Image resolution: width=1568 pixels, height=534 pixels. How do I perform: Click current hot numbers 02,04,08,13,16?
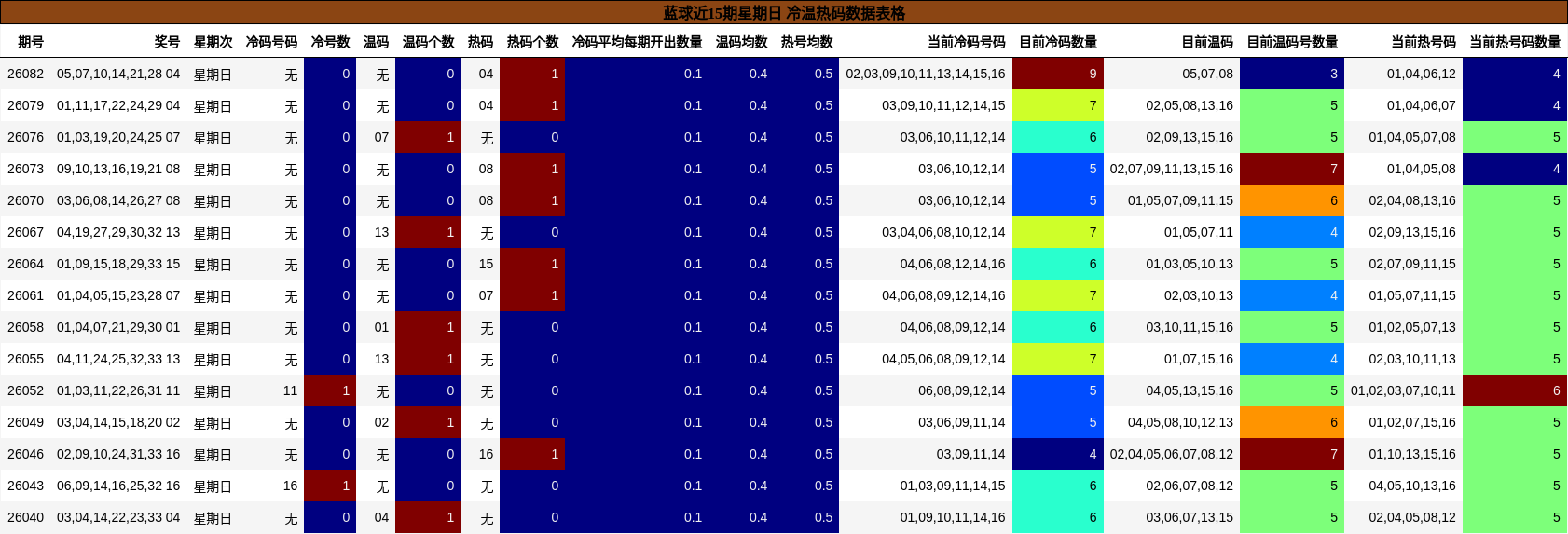click(x=1412, y=200)
